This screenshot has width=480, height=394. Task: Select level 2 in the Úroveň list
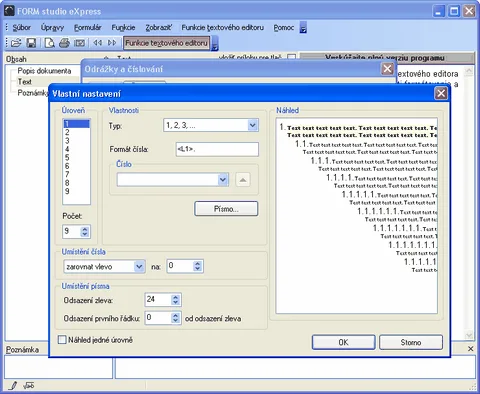76,132
